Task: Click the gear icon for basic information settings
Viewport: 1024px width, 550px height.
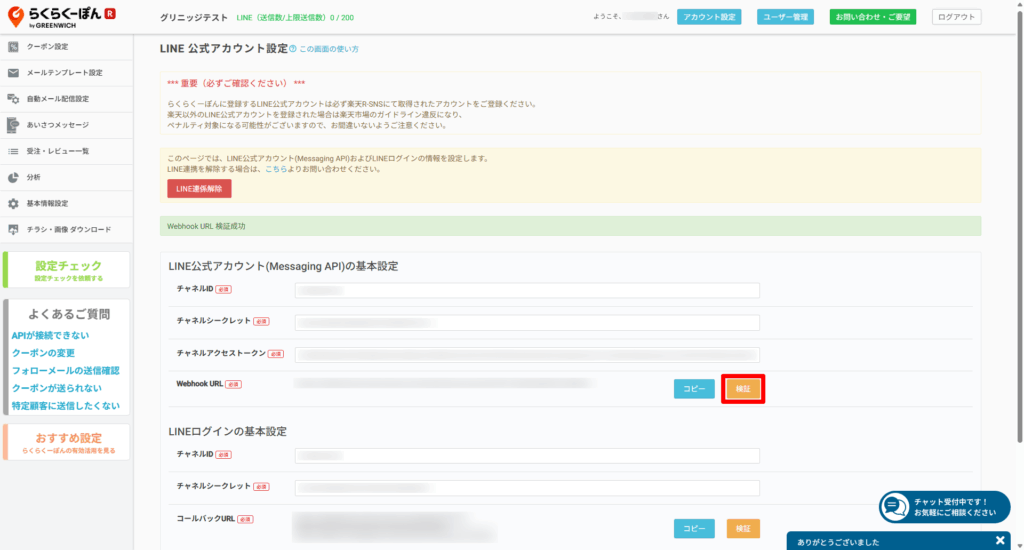Action: tap(13, 203)
